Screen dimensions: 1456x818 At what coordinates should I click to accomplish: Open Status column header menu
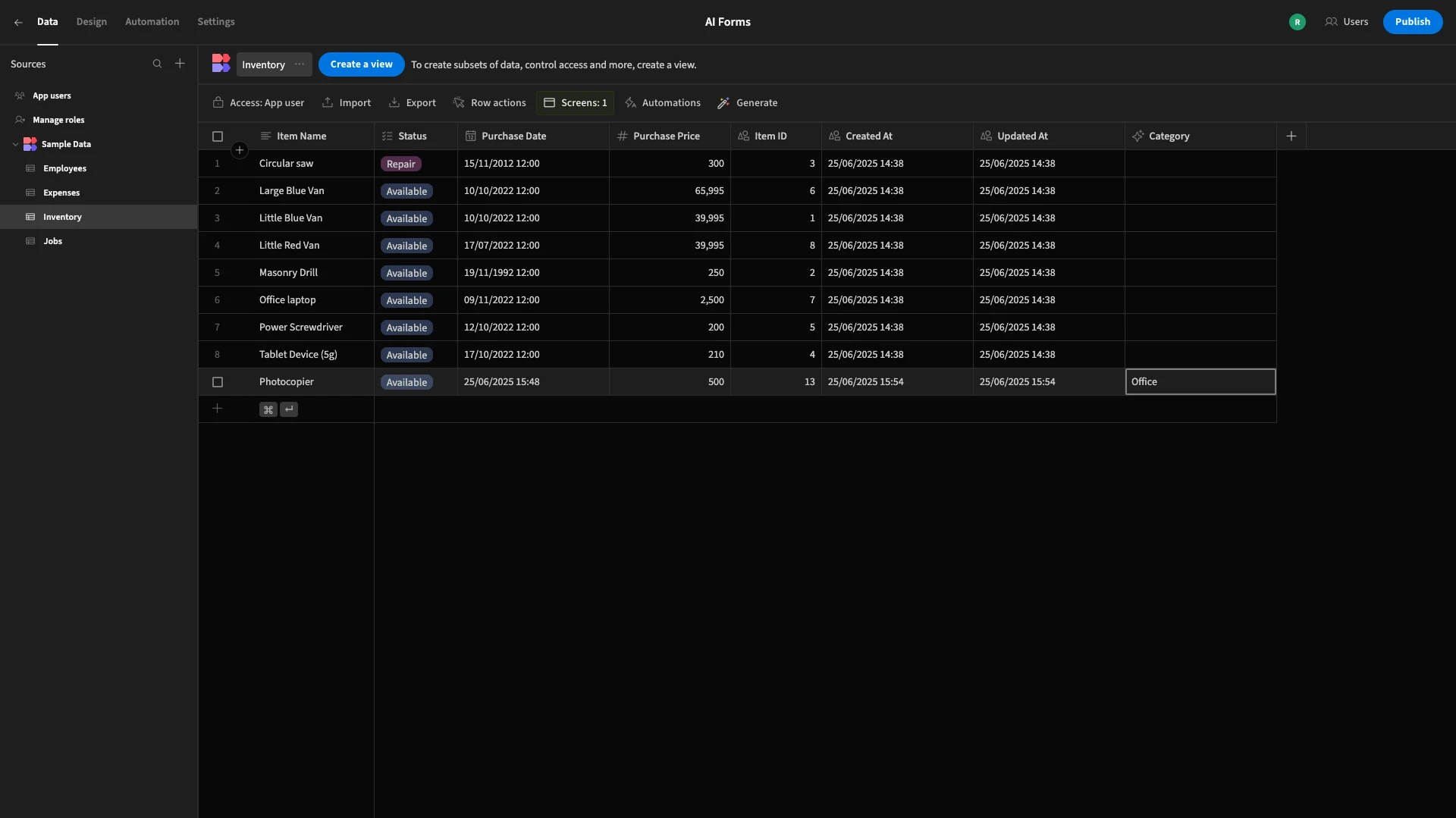pos(416,136)
